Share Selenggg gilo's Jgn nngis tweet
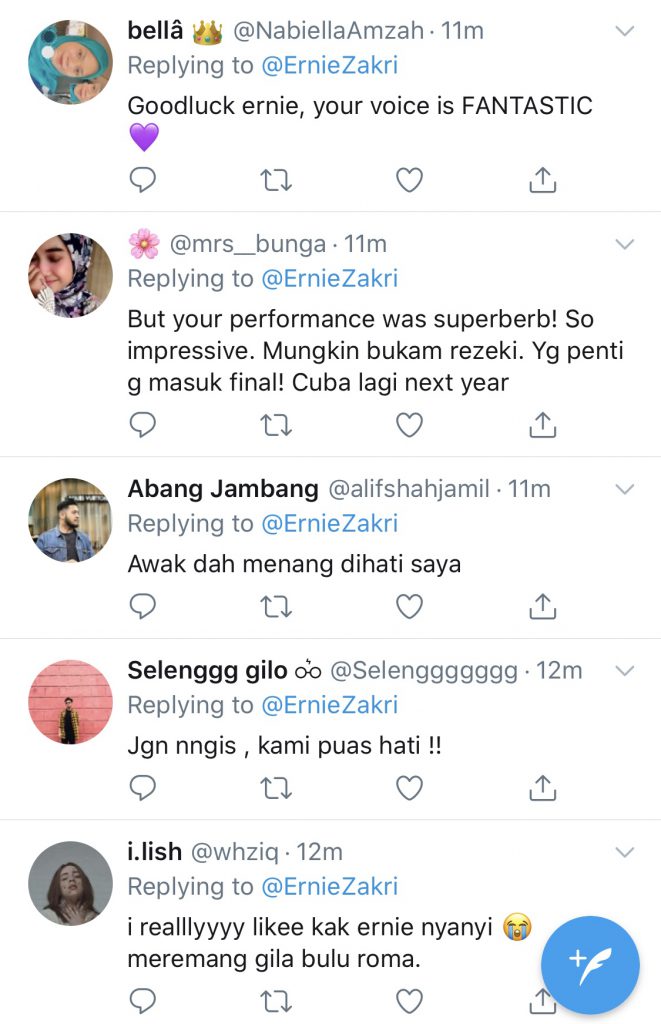The height and width of the screenshot is (1024, 661). (541, 788)
